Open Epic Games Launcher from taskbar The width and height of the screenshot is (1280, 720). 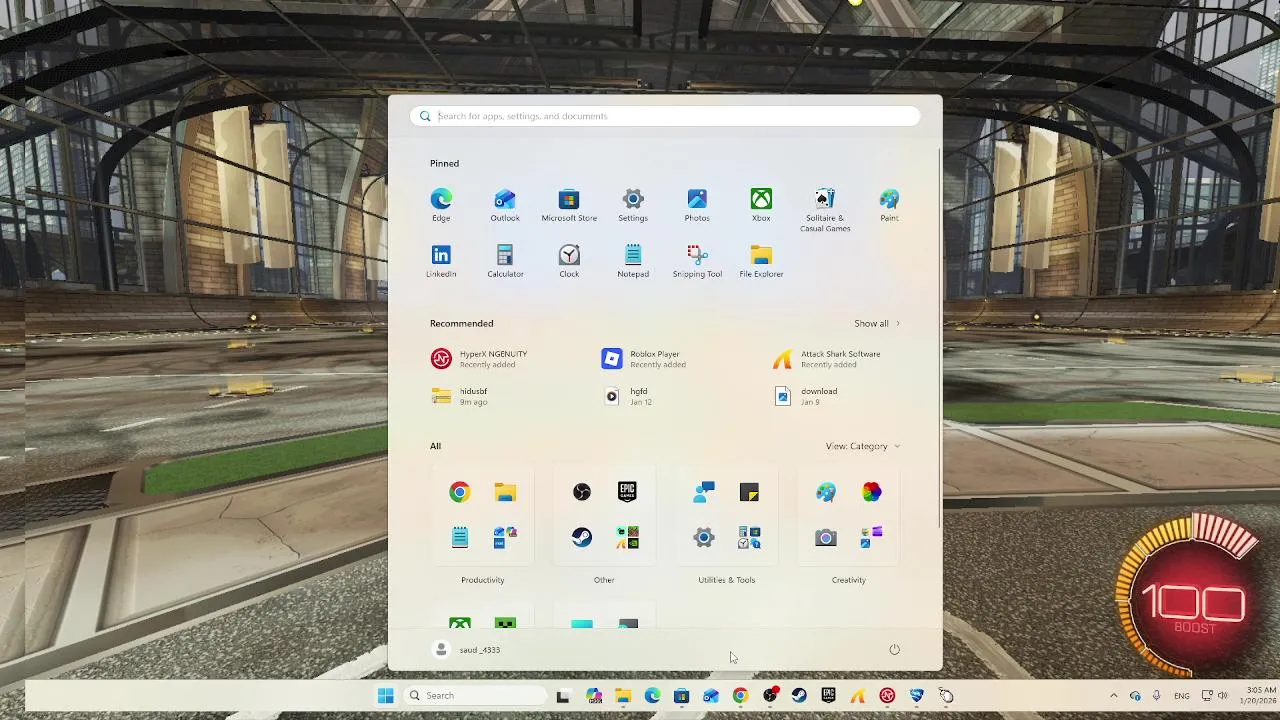point(829,696)
